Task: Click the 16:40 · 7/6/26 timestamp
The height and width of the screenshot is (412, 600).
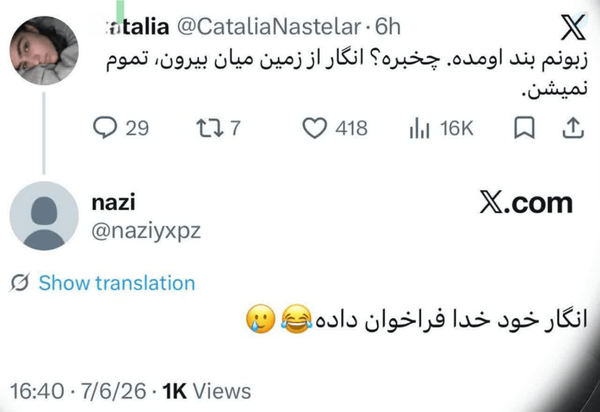Action: [78, 391]
